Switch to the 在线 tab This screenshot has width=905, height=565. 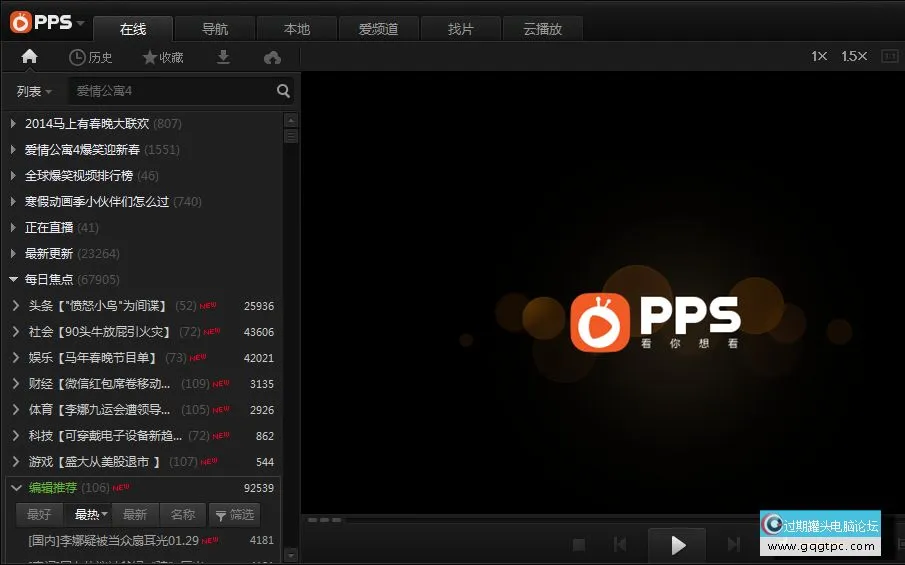[133, 29]
